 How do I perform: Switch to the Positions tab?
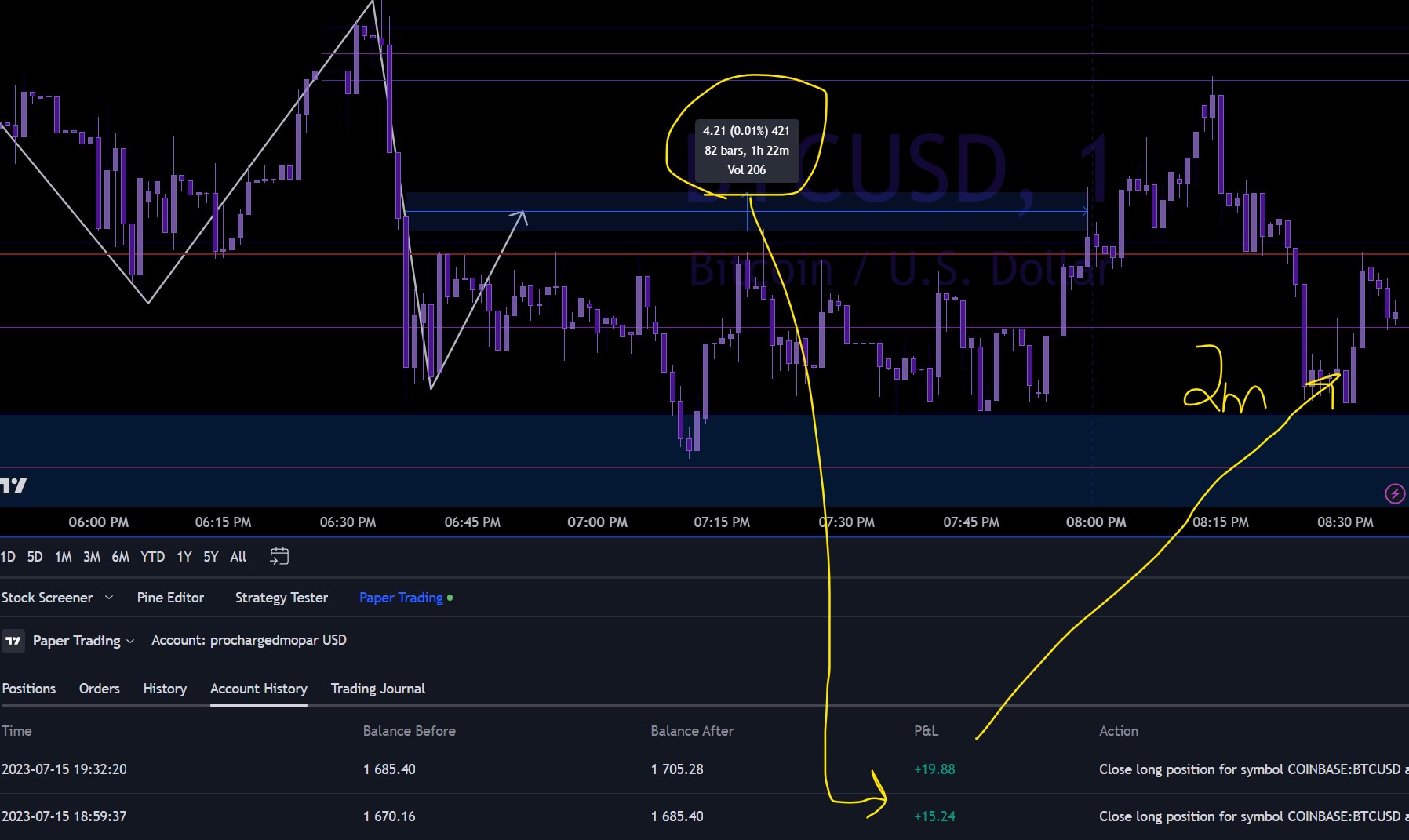28,689
